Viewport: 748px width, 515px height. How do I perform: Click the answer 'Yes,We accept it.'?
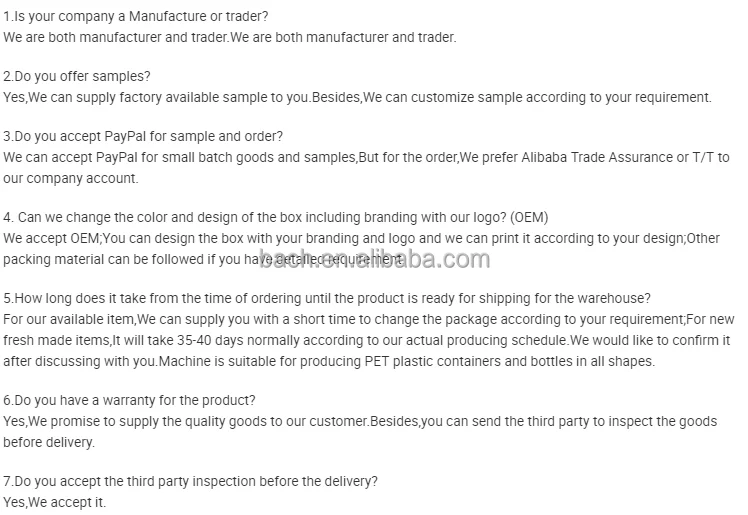click(x=54, y=502)
